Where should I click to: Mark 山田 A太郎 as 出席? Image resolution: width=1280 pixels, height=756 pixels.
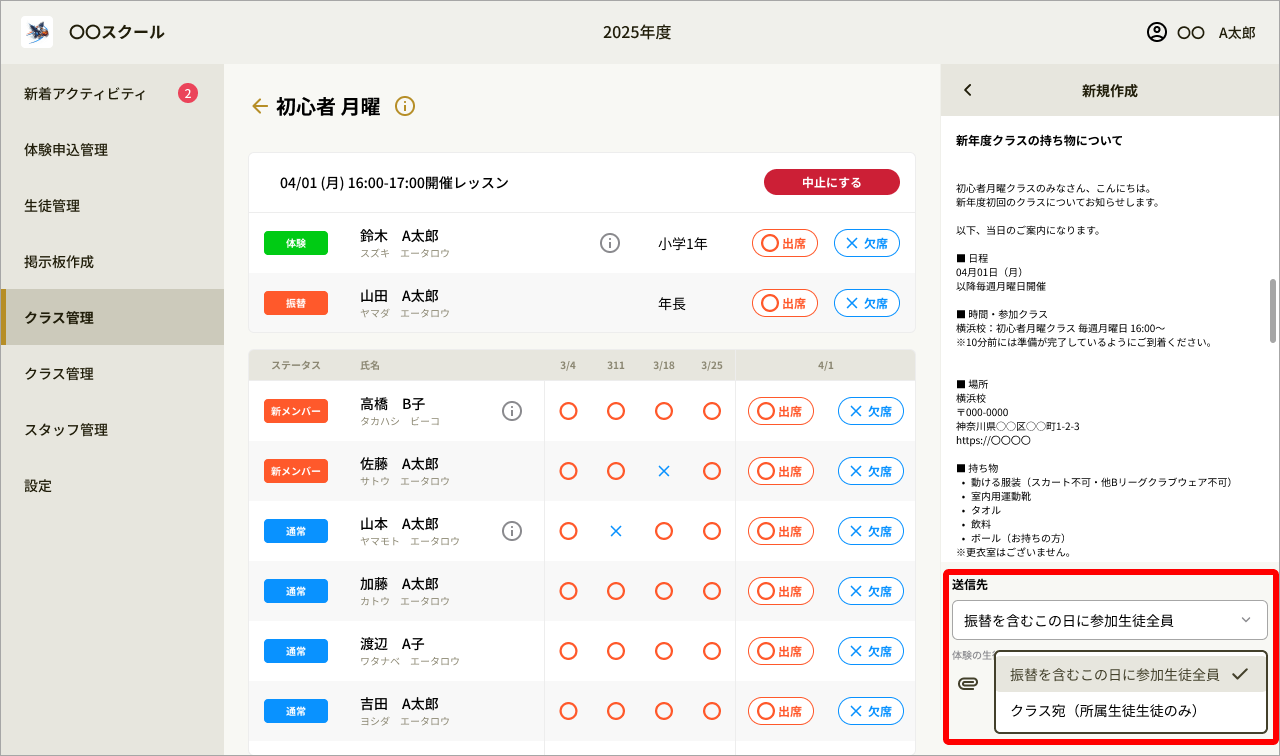(x=784, y=302)
